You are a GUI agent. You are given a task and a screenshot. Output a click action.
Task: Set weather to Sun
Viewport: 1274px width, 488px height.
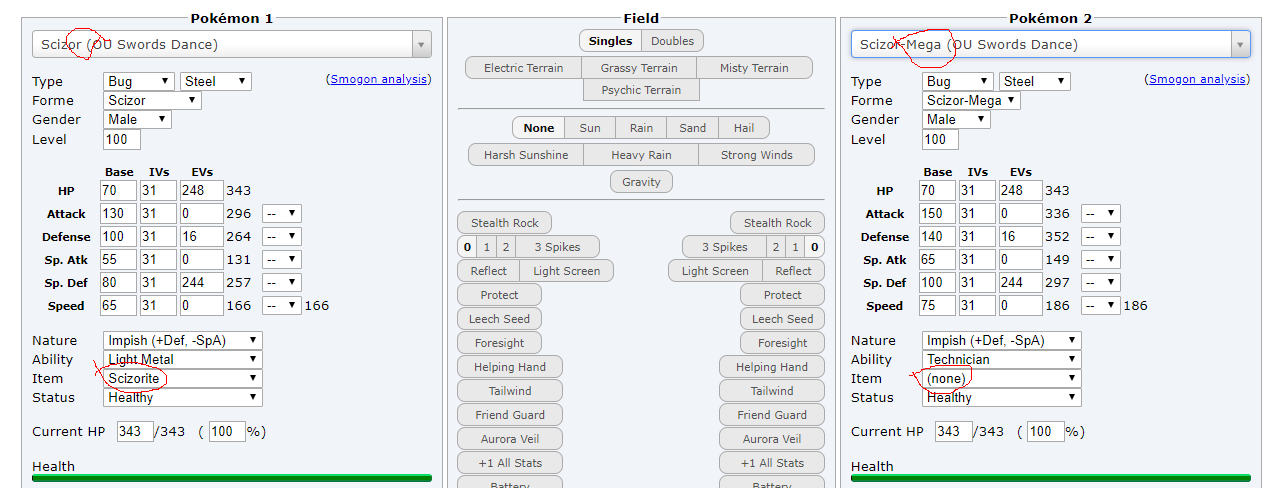(x=590, y=128)
